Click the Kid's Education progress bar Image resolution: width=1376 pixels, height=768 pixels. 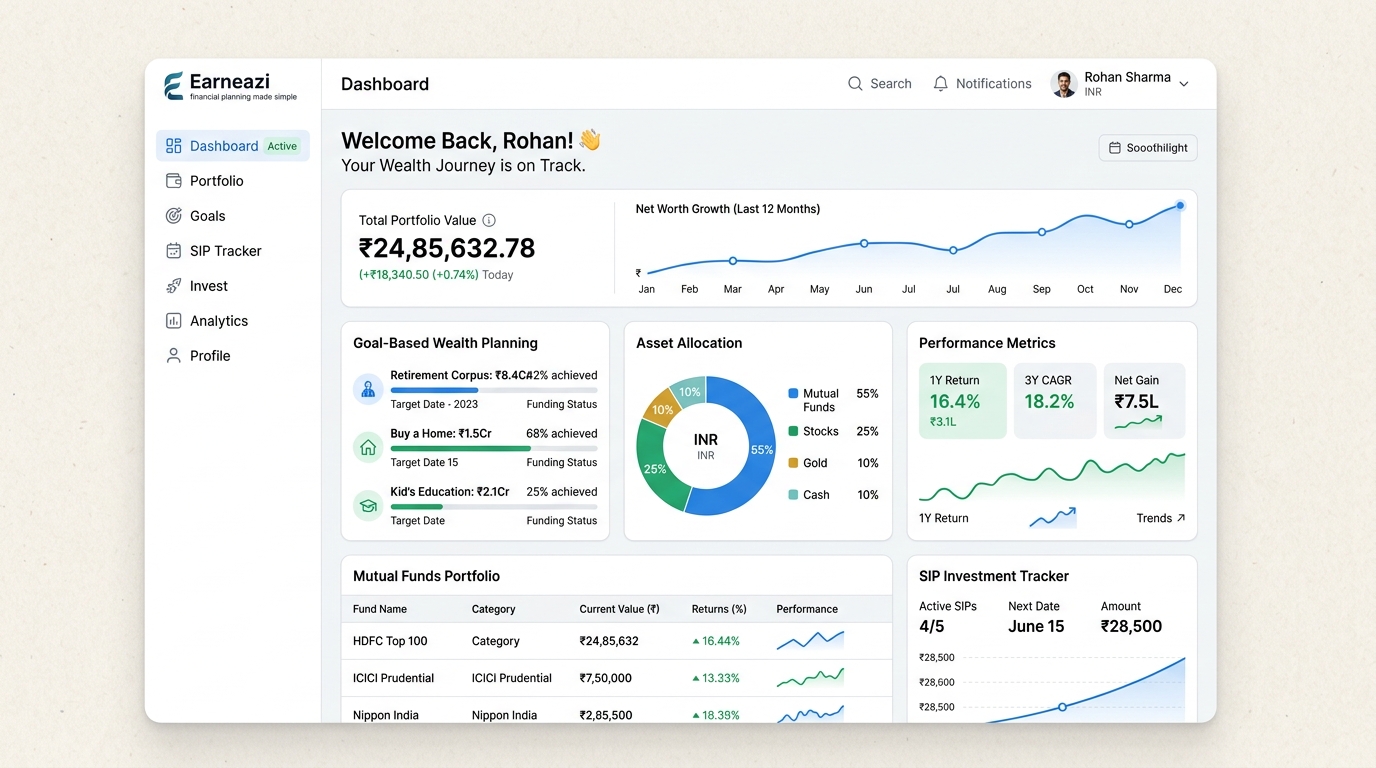coord(494,507)
